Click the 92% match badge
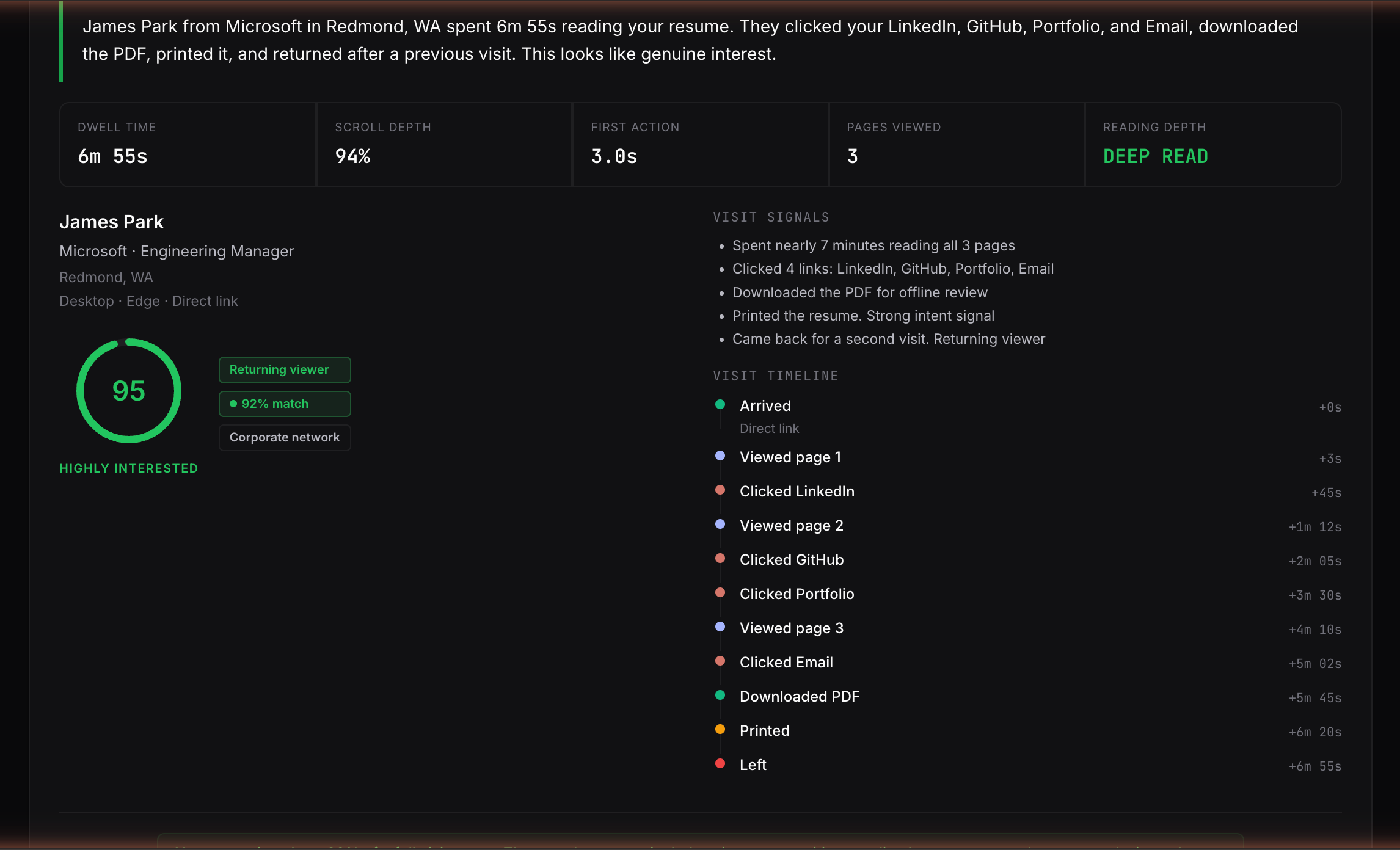The height and width of the screenshot is (850, 1400). [x=285, y=404]
